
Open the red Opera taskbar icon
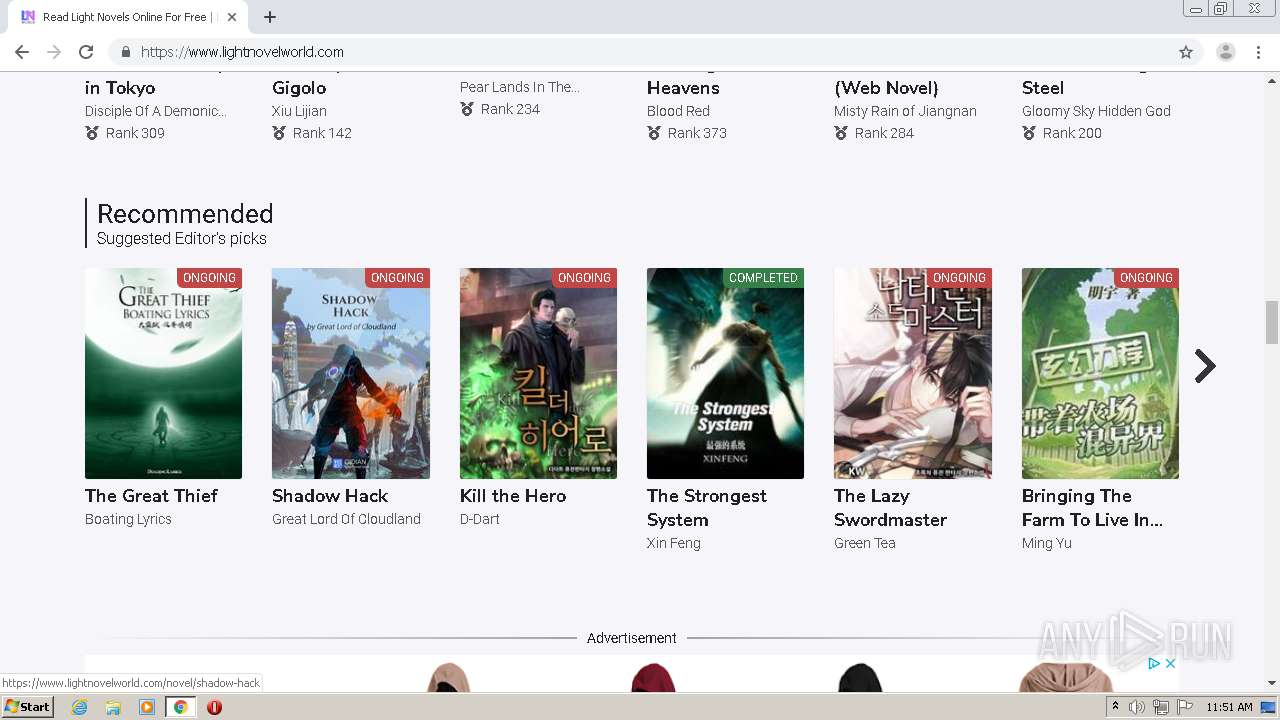coord(214,707)
